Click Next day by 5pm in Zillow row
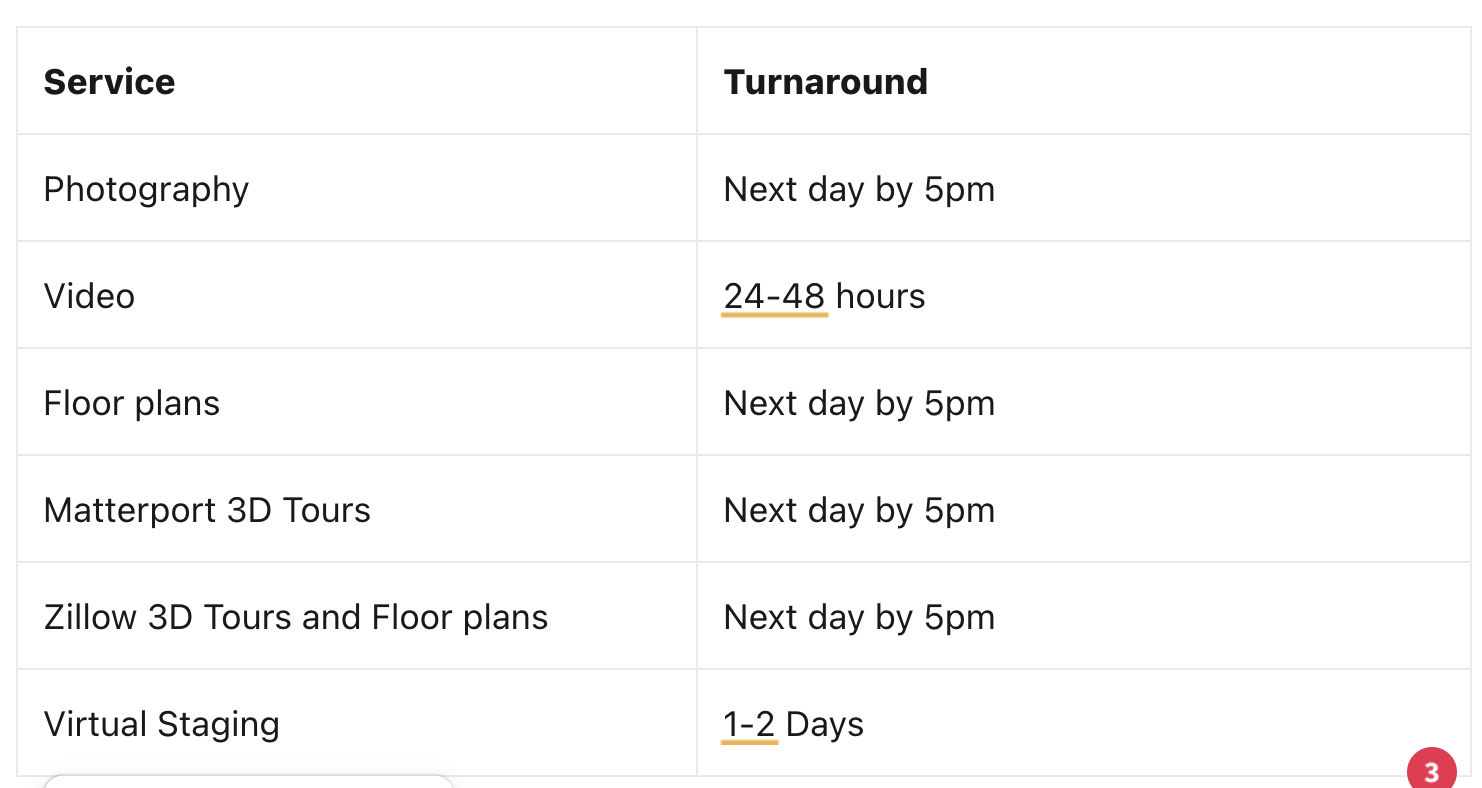This screenshot has width=1482, height=788. tap(859, 617)
